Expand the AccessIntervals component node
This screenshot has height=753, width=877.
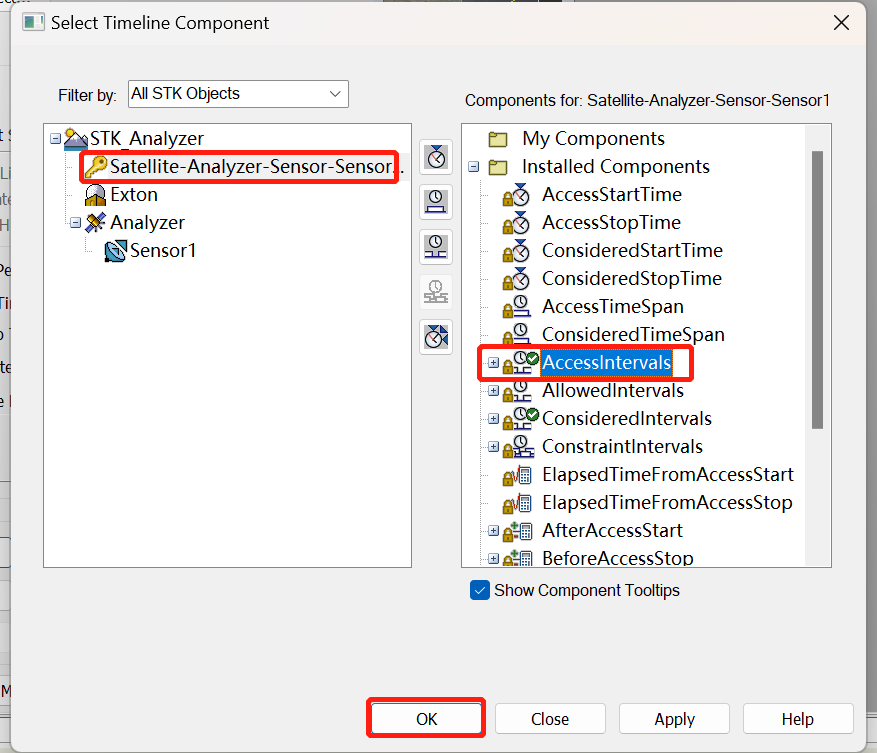coord(493,363)
